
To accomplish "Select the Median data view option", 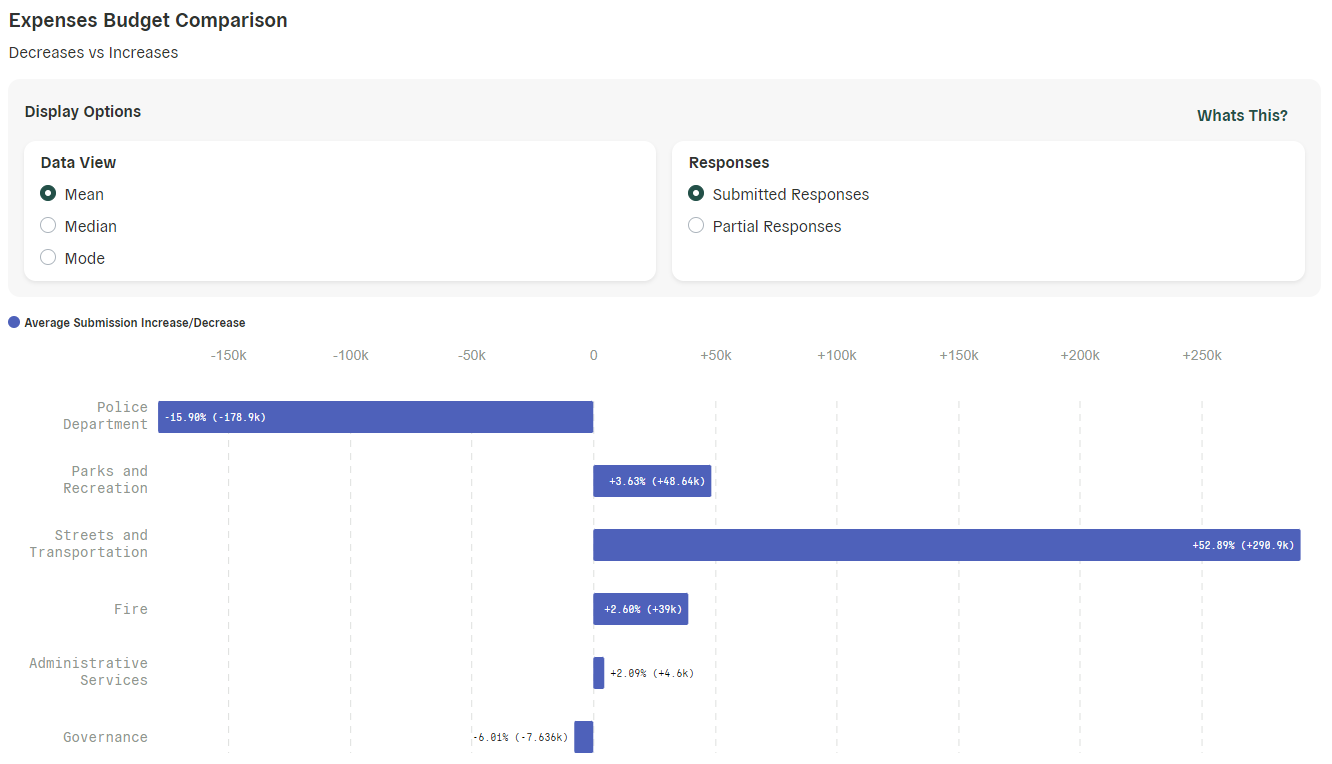I will pos(48,226).
